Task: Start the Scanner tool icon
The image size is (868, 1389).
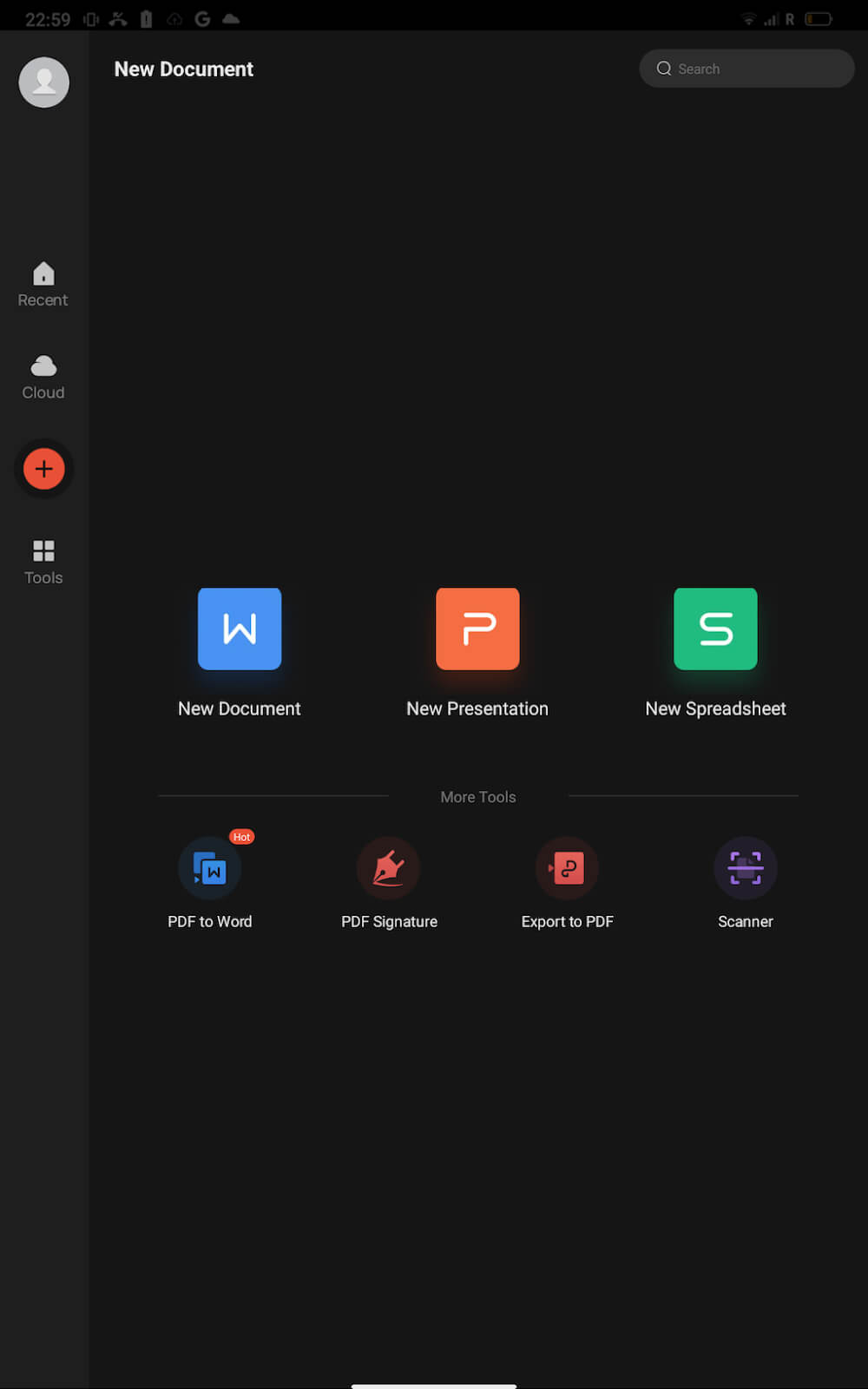Action: coord(745,868)
